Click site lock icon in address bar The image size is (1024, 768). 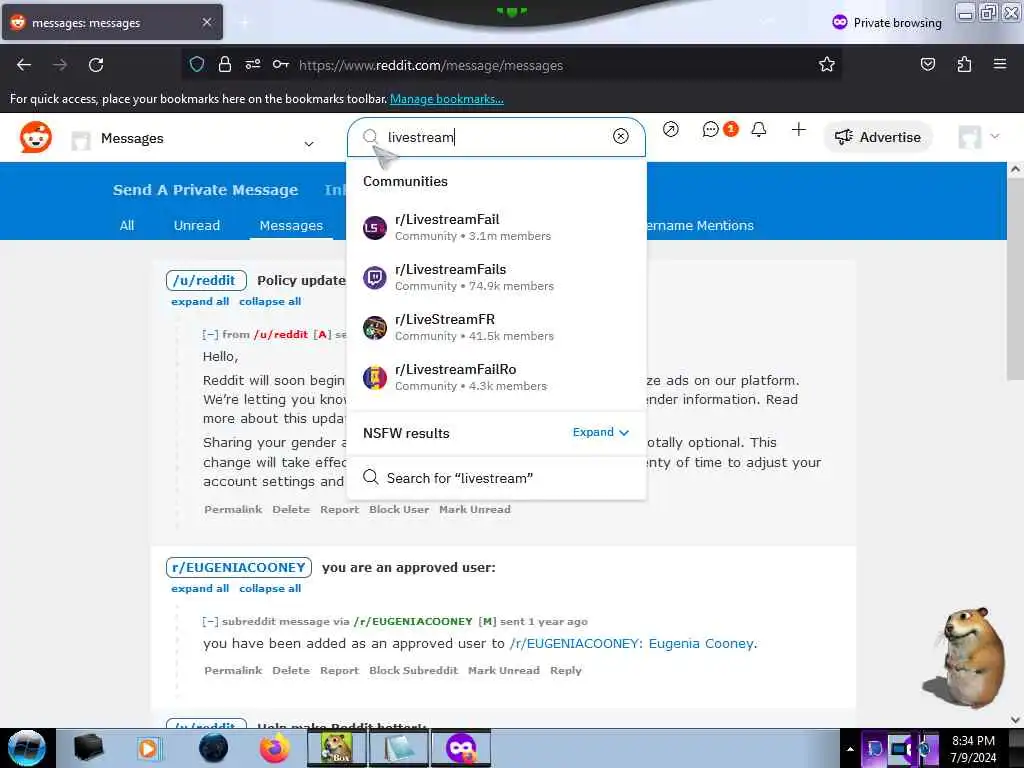coord(225,64)
